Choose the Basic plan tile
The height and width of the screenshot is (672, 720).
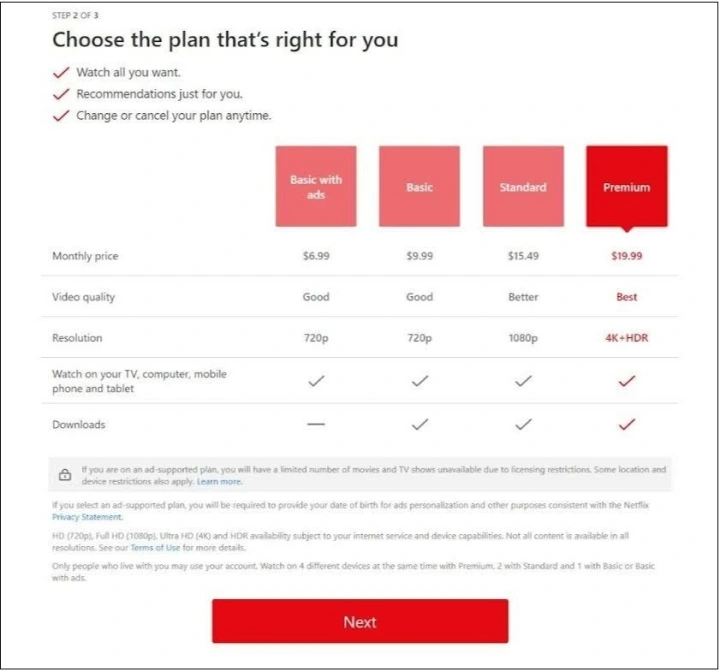(x=419, y=186)
